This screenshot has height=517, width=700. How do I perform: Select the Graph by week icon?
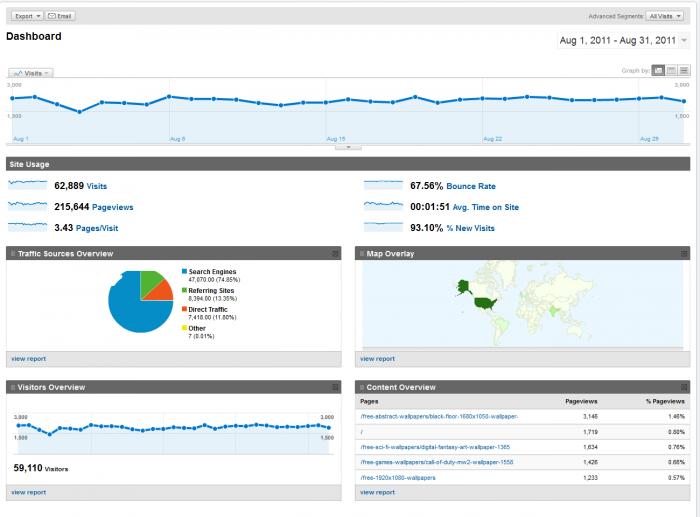pos(671,71)
